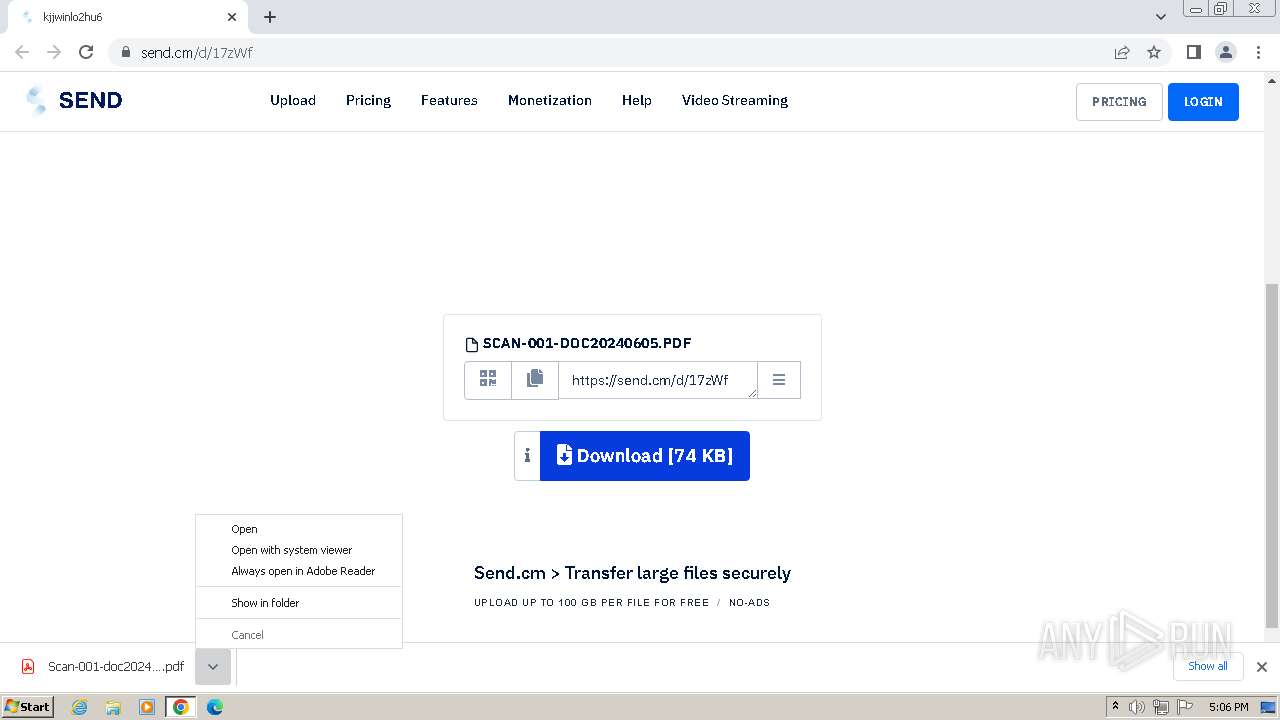Open Internet Explorer from taskbar
Image resolution: width=1280 pixels, height=720 pixels.
point(80,707)
